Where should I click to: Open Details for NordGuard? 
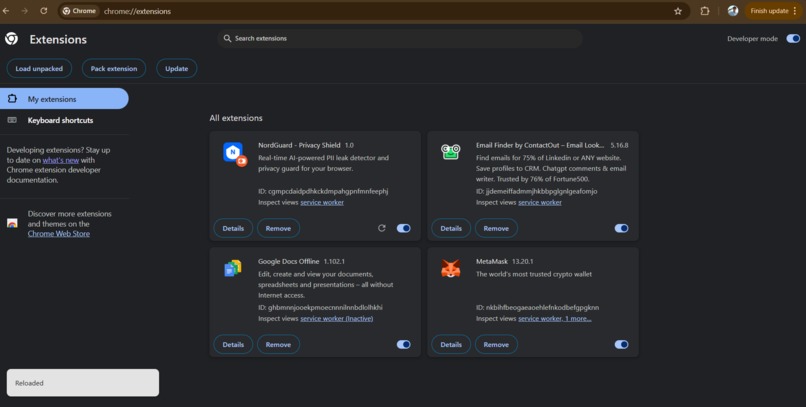tap(233, 228)
